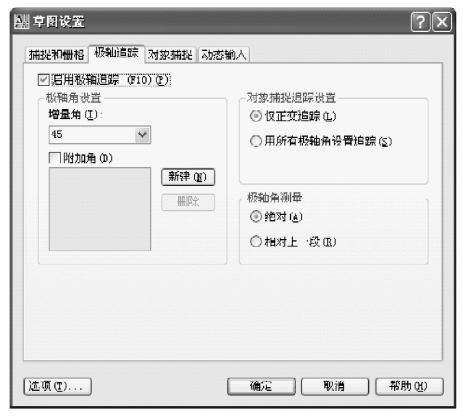Viewport: 463px width, 417px height.
Task: Click the question mark help icon
Action: tap(421, 22)
